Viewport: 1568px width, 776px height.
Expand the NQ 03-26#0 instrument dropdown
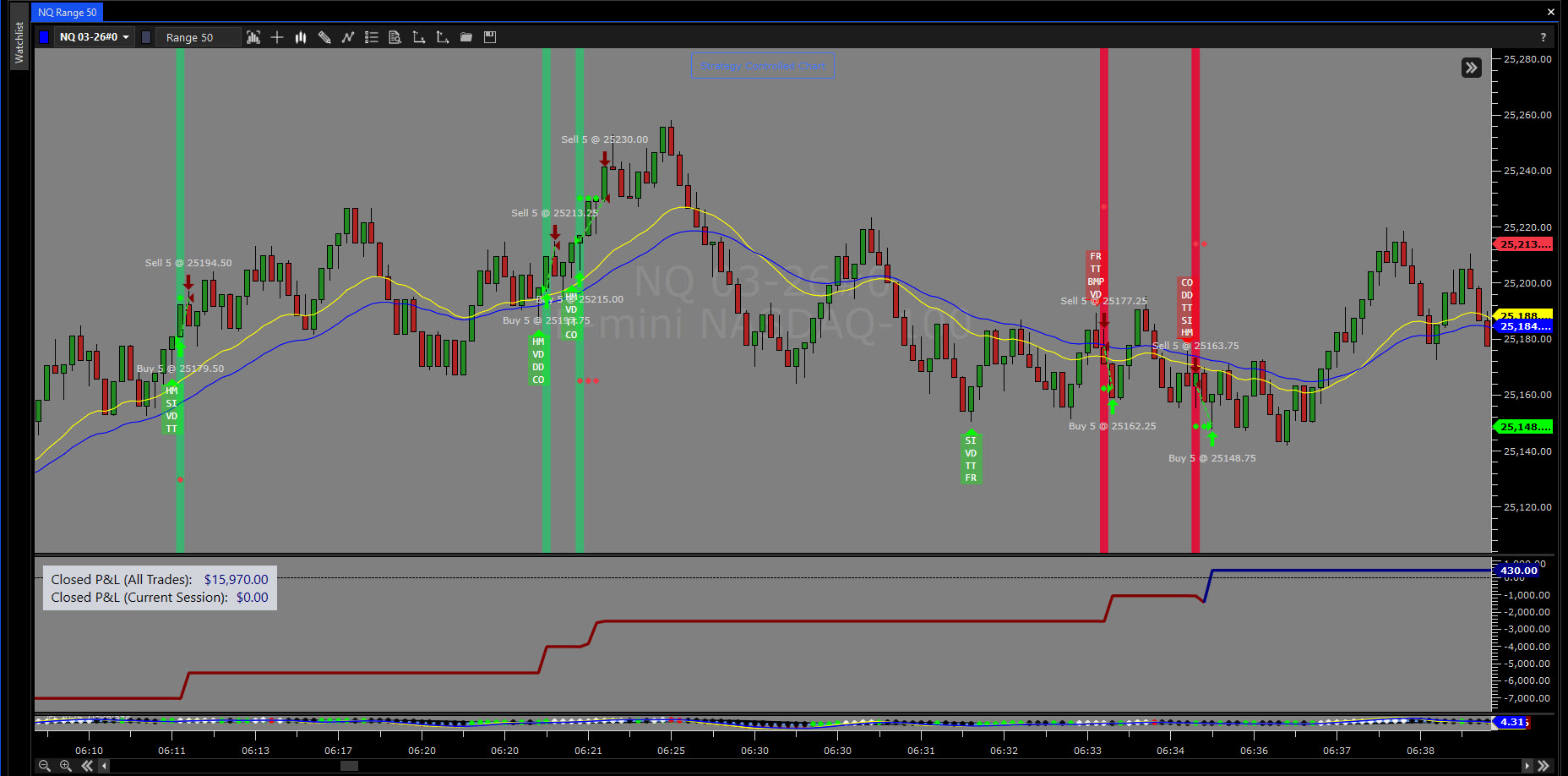[95, 37]
